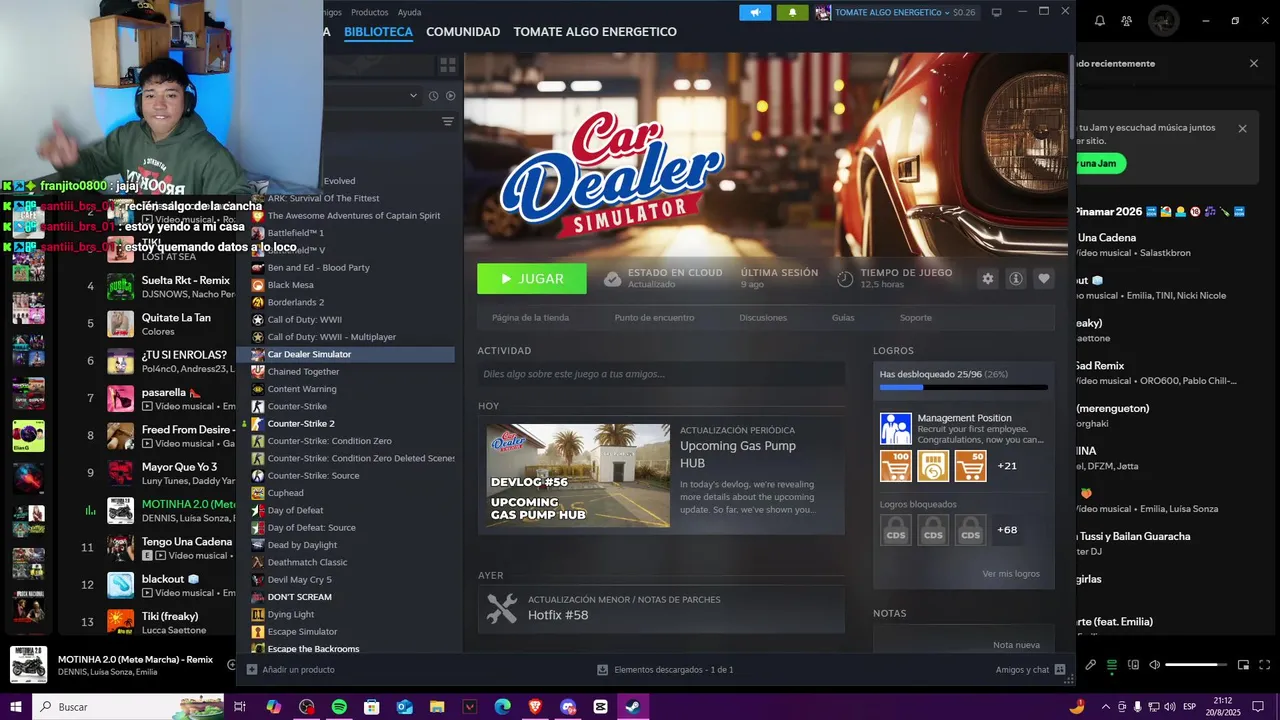Click 'Ver mis logros' link

click(1011, 574)
